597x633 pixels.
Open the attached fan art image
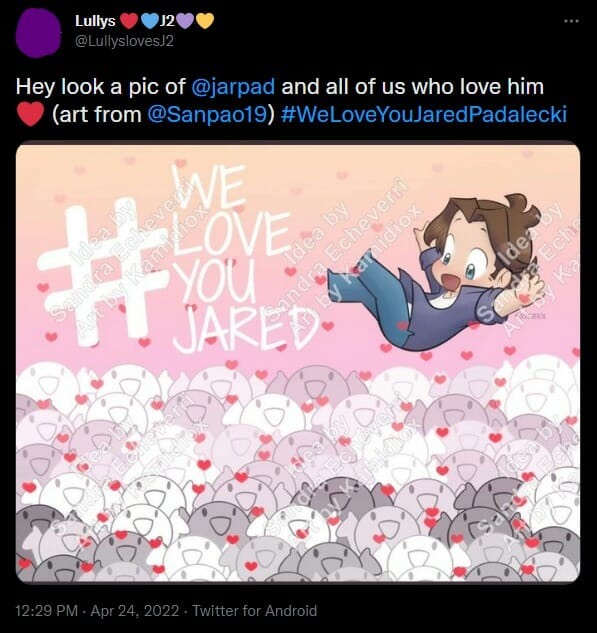point(298,362)
